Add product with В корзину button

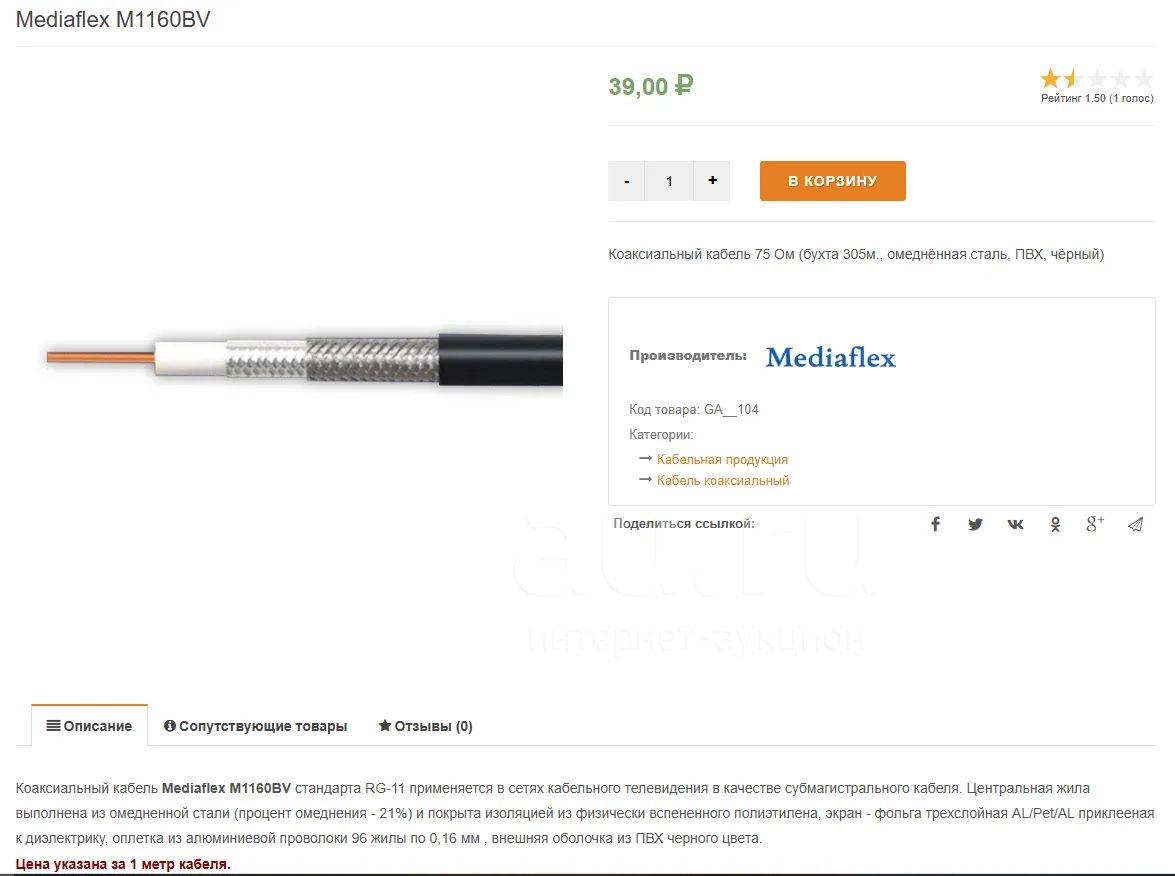[x=833, y=181]
